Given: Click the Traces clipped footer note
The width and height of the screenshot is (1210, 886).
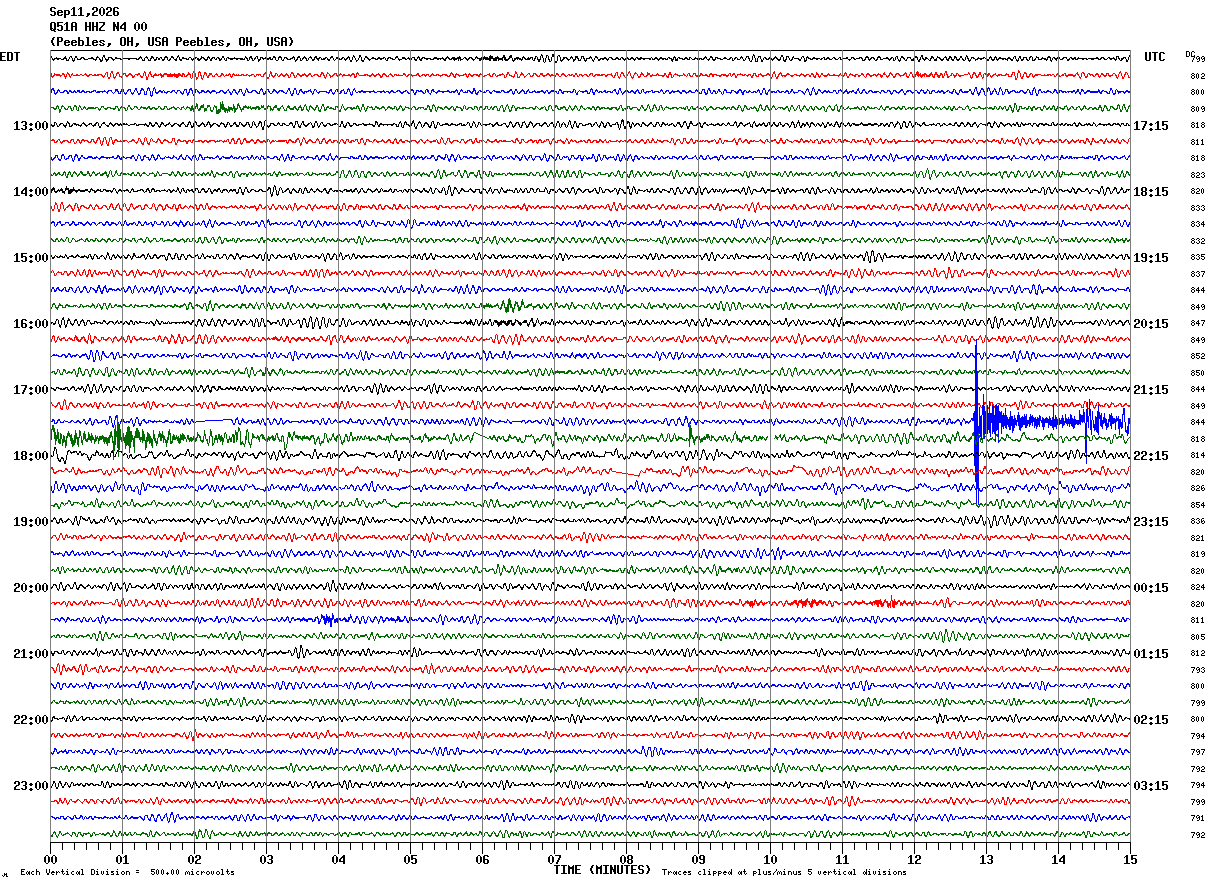Looking at the screenshot, I should coord(784,872).
